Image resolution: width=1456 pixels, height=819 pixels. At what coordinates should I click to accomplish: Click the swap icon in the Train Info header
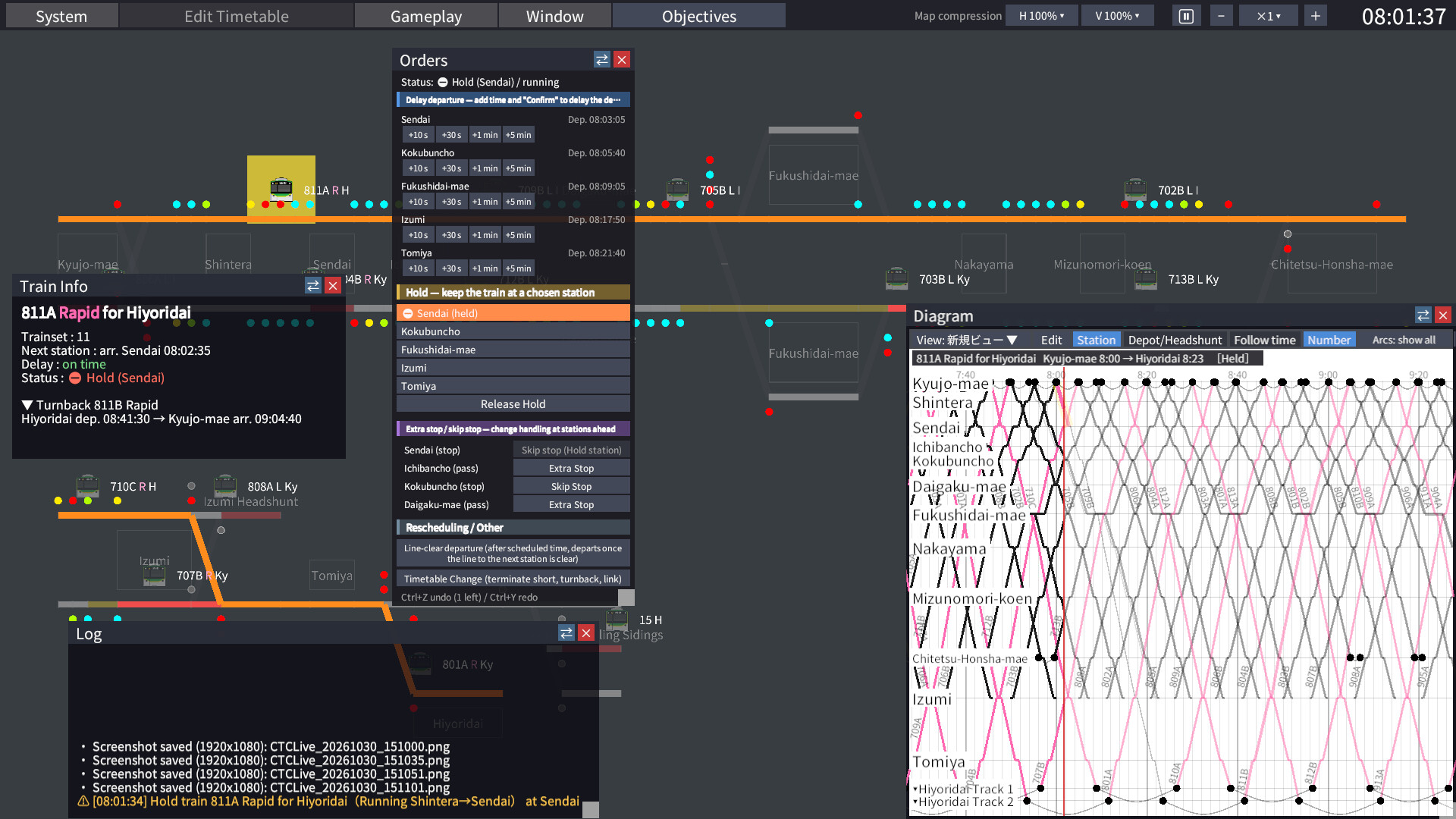313,285
